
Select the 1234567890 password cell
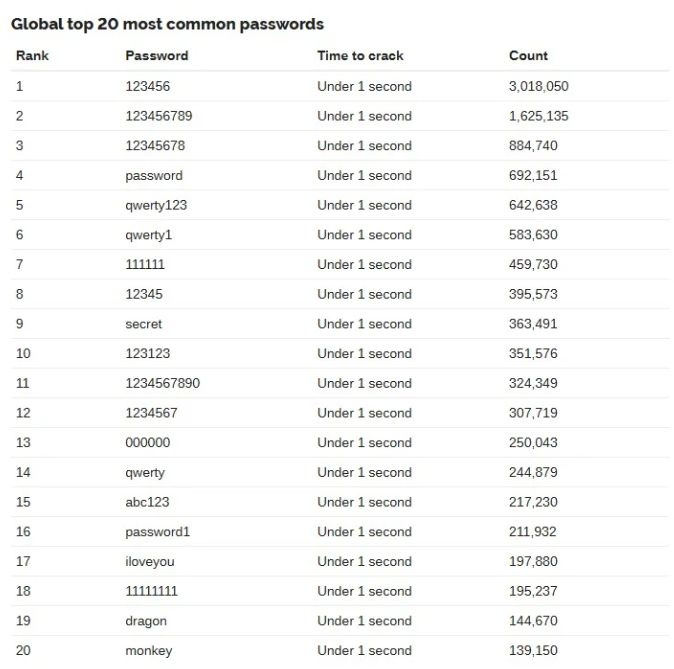click(162, 383)
